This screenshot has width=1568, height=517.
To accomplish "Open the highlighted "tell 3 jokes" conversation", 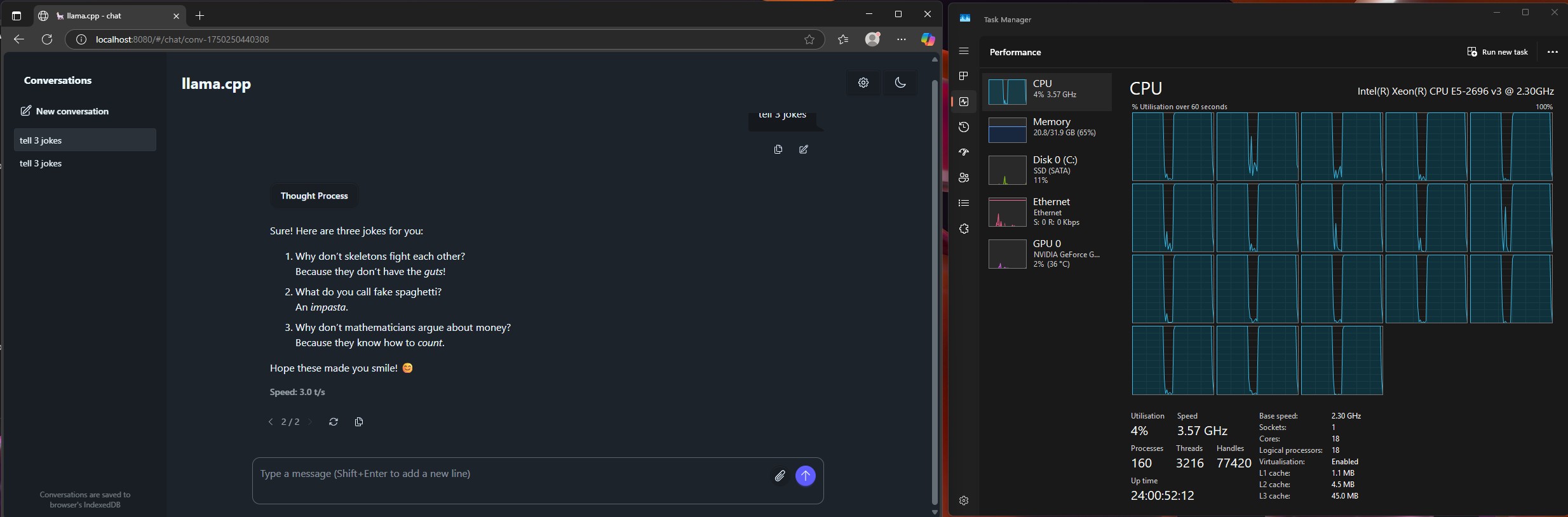I will (85, 140).
